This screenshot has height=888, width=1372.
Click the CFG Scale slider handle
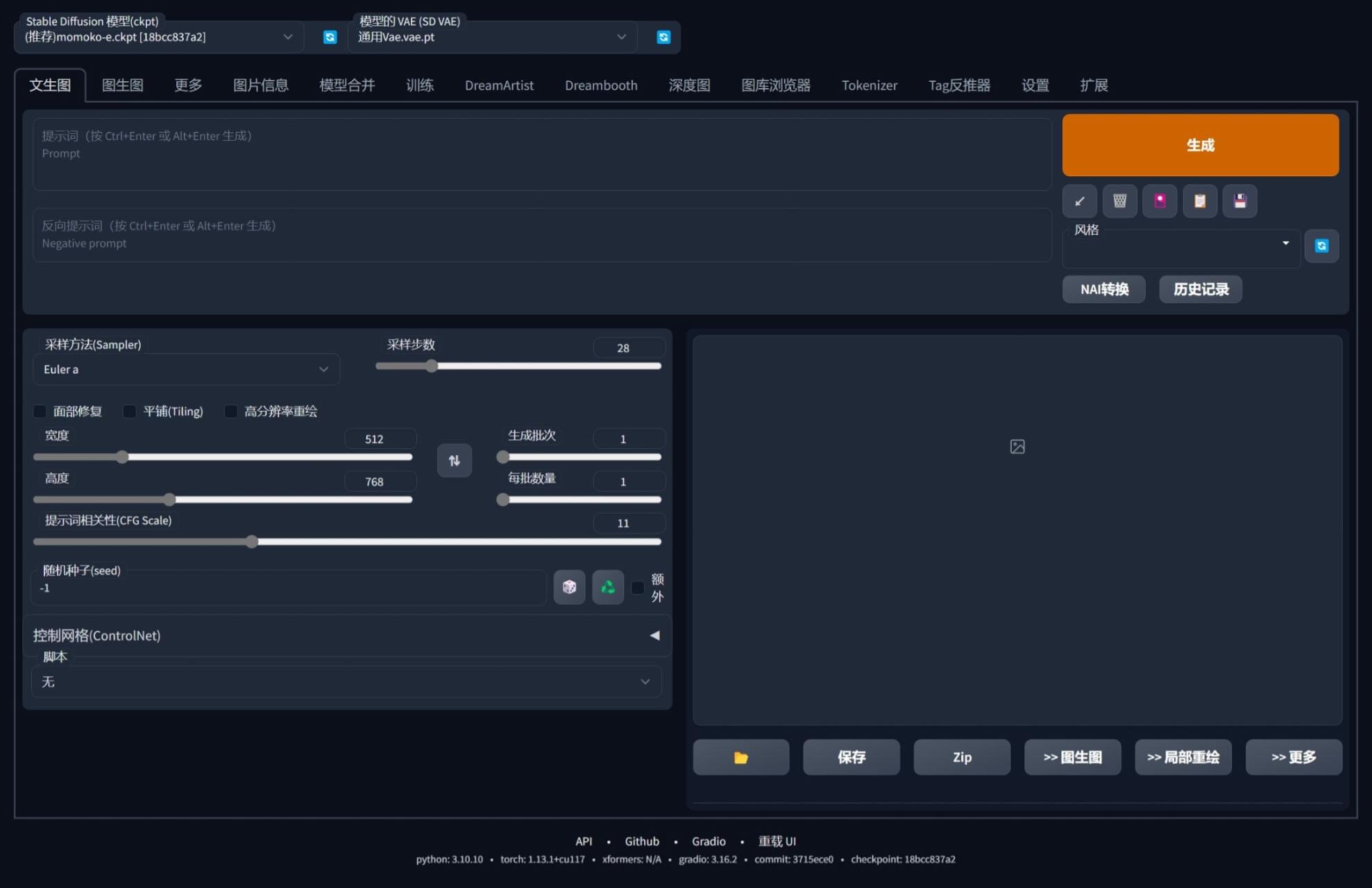252,542
